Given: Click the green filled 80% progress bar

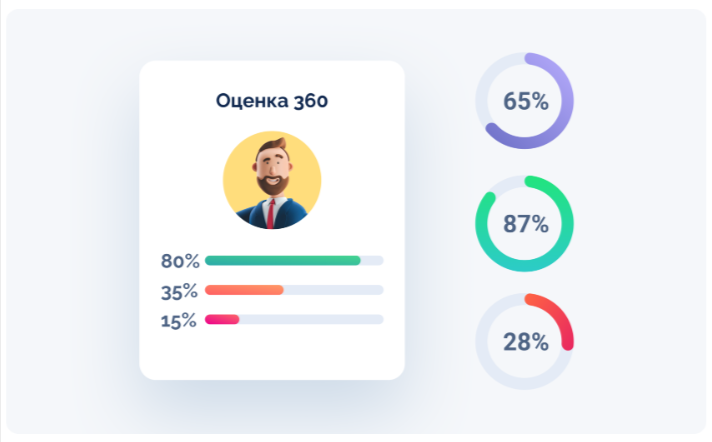Looking at the screenshot, I should pos(282,261).
